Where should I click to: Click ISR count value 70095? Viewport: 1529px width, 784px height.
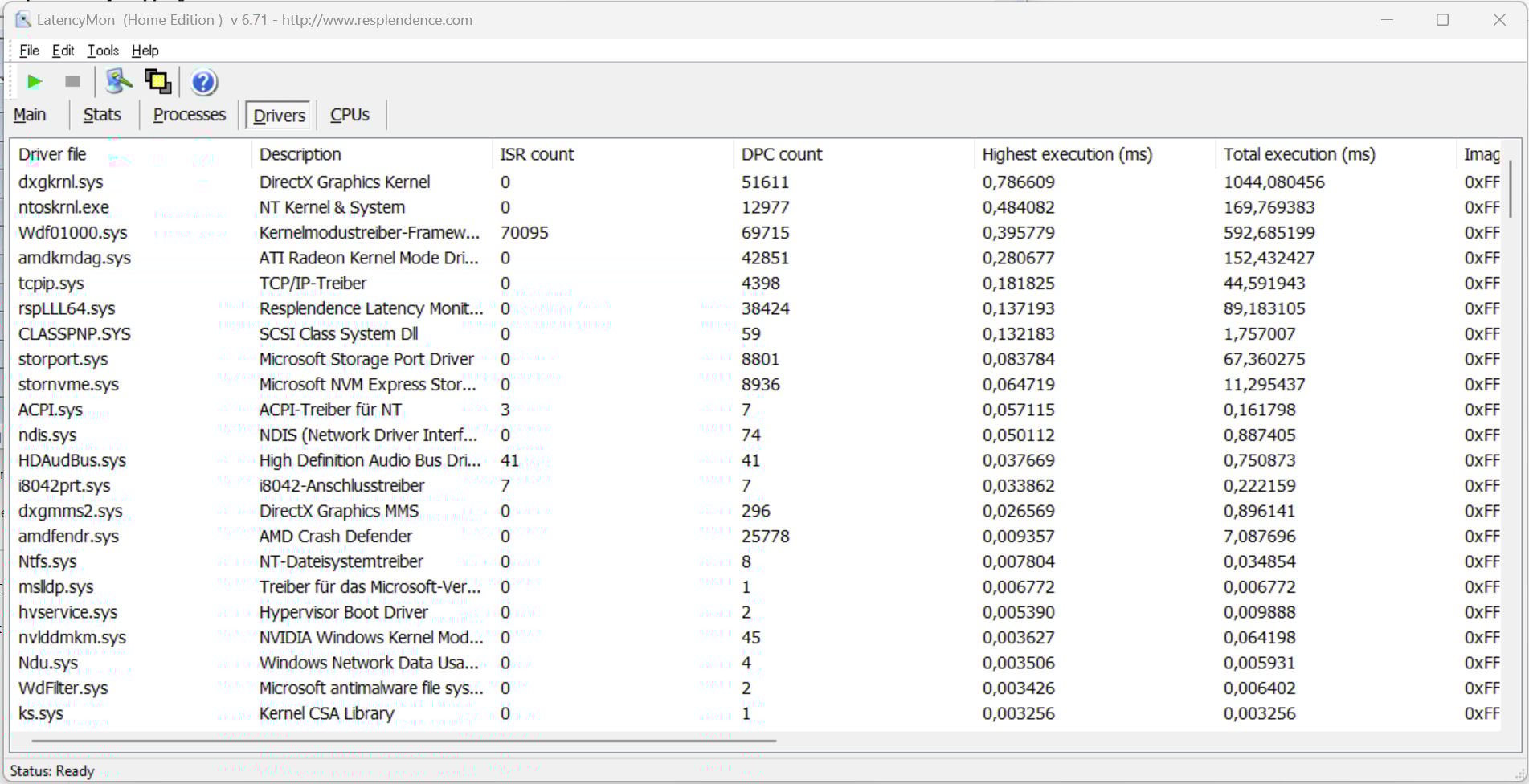tap(524, 233)
